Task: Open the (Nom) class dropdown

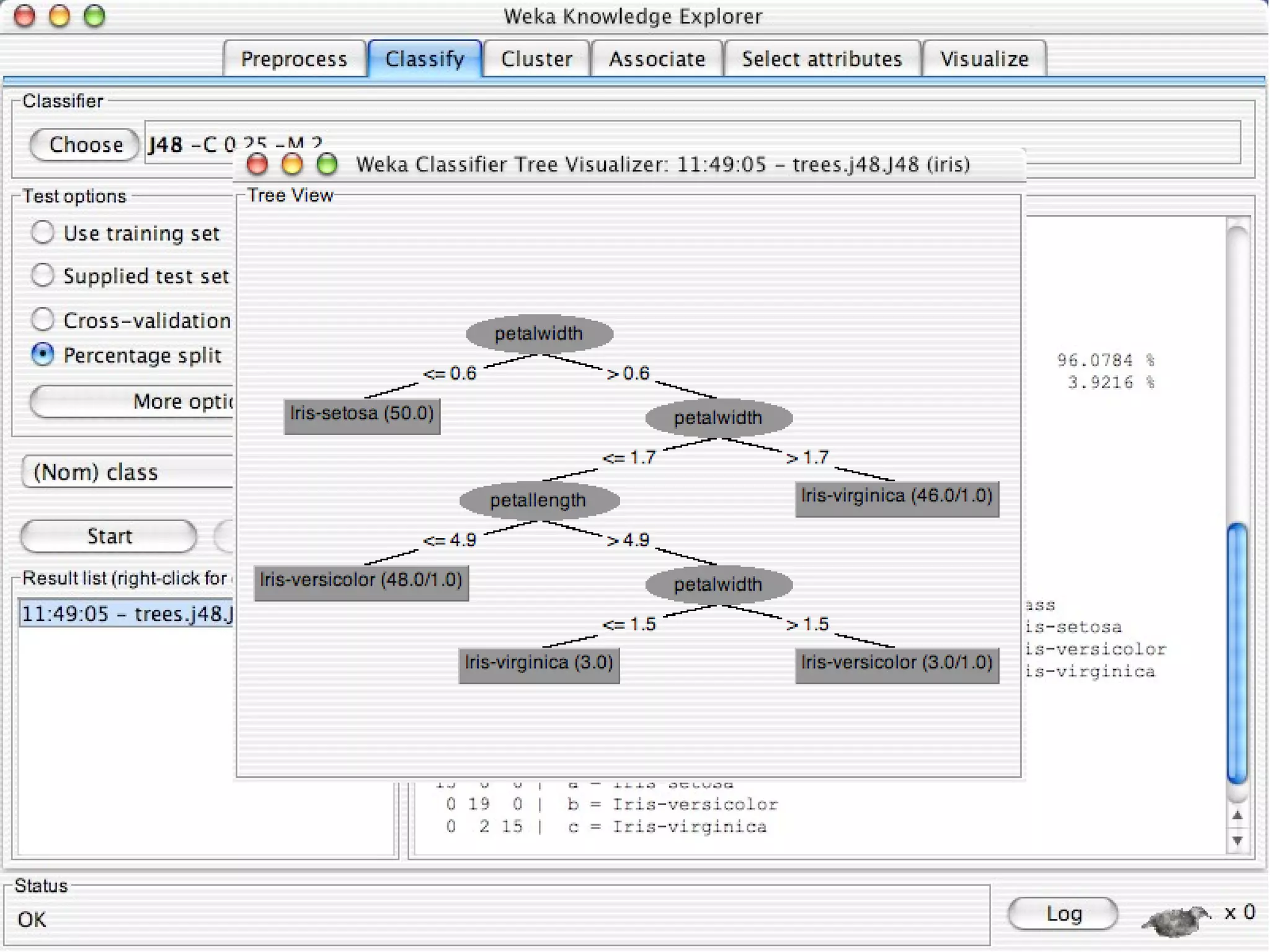Action: [x=127, y=472]
